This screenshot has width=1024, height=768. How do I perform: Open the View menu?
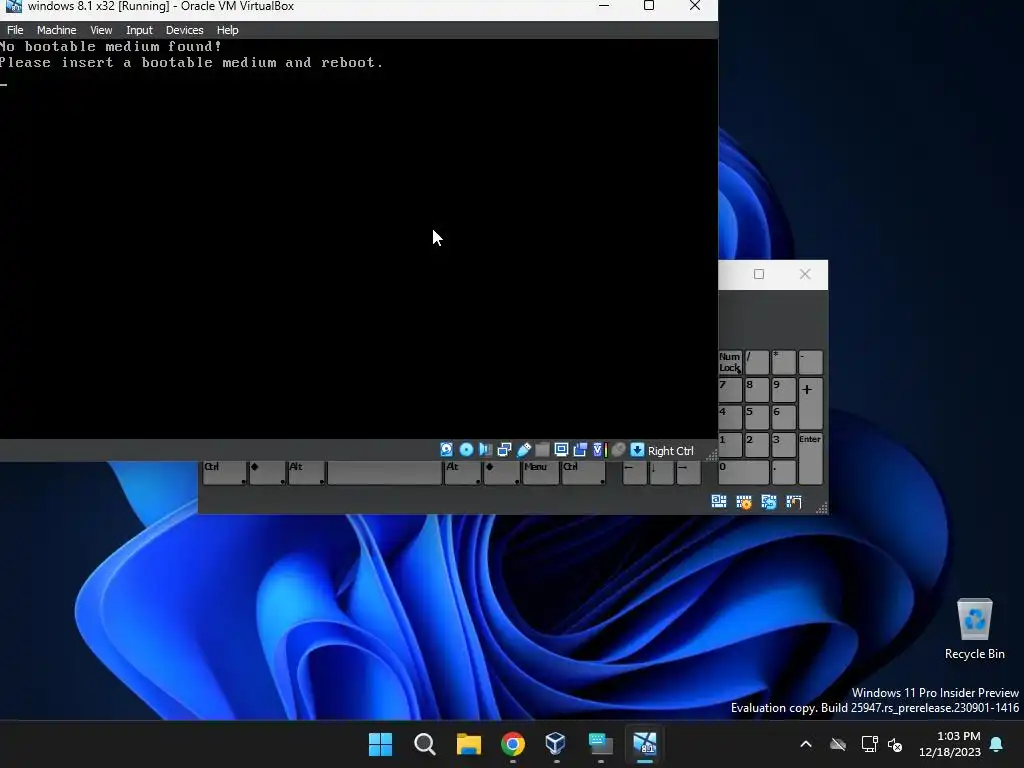click(x=101, y=30)
